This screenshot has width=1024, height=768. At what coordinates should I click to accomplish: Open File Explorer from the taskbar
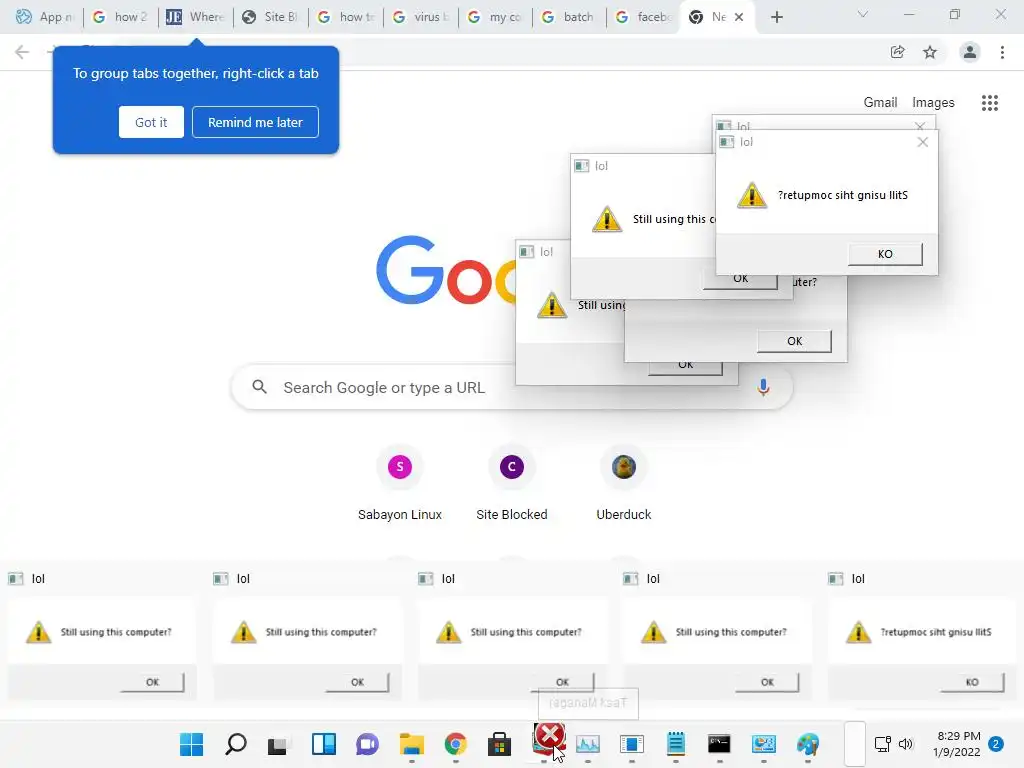pyautogui.click(x=411, y=744)
